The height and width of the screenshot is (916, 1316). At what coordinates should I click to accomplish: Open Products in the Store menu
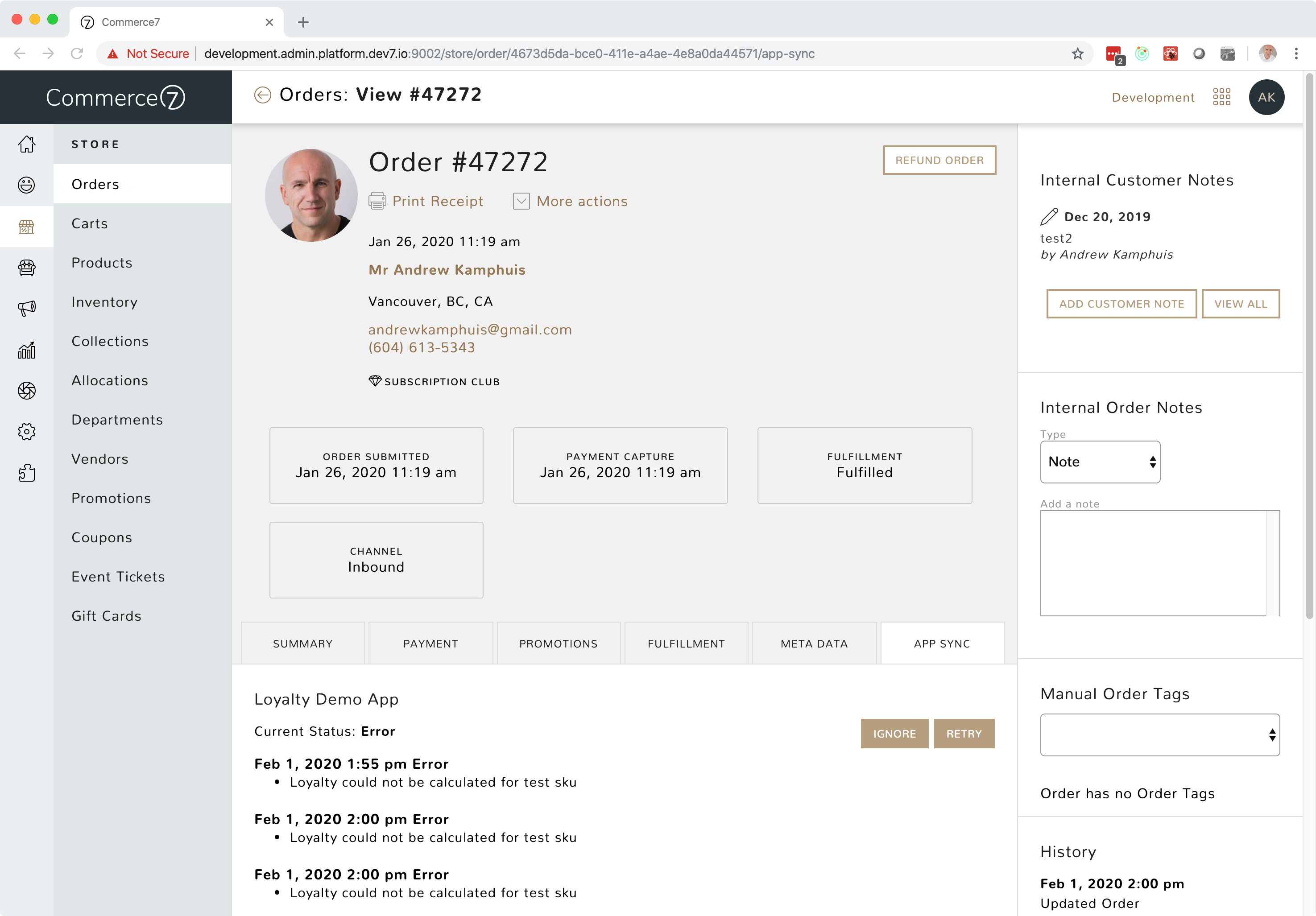click(x=142, y=263)
